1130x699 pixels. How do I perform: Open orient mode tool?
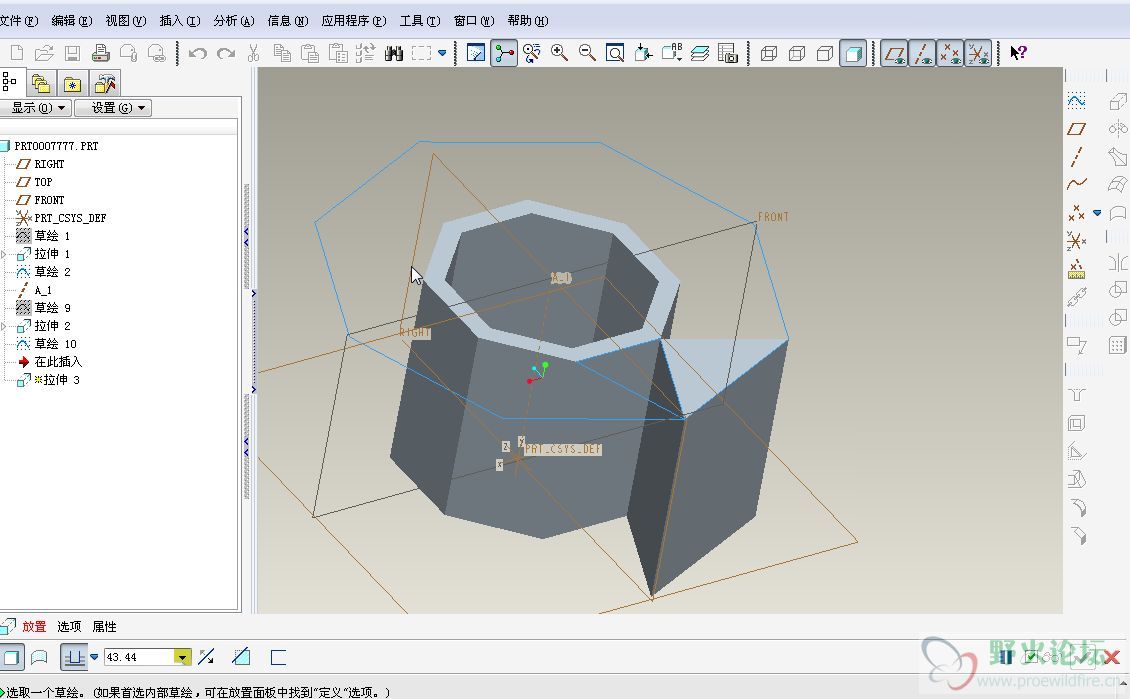point(532,53)
